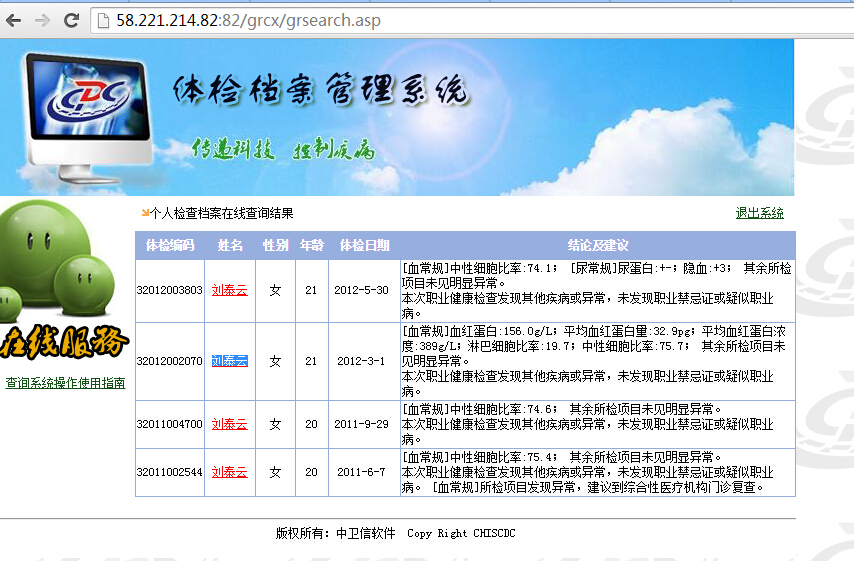Click gender cell 女 in row 32011002544
Image resolution: width=854 pixels, height=561 pixels.
[x=276, y=472]
